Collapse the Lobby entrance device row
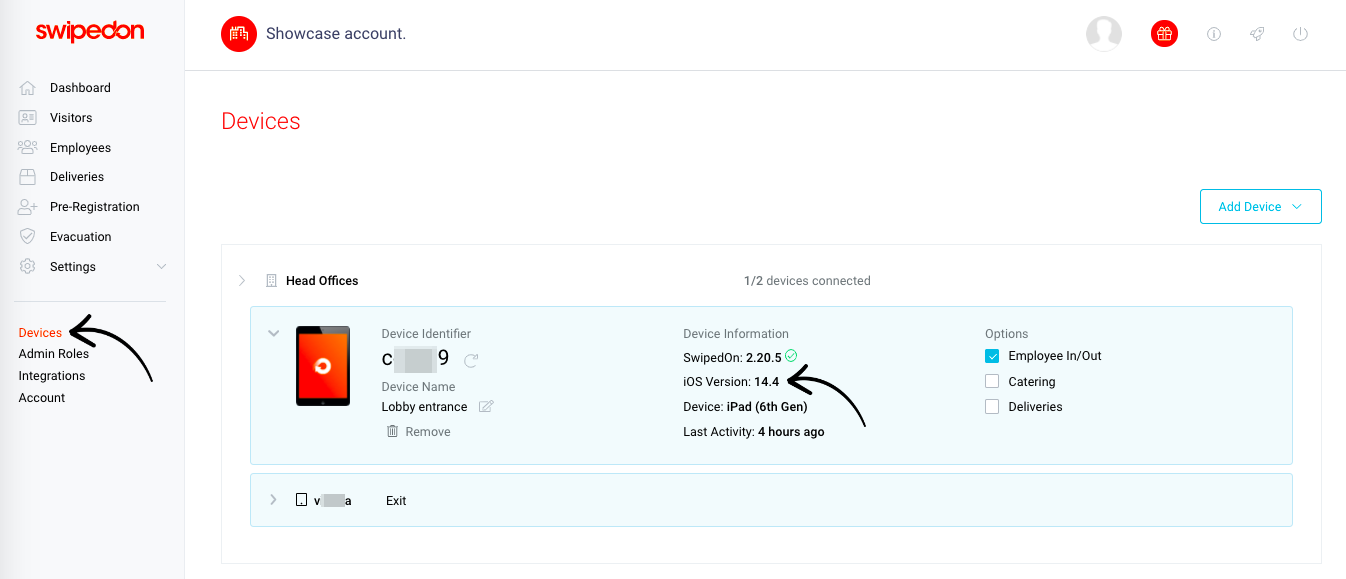 pyautogui.click(x=273, y=334)
